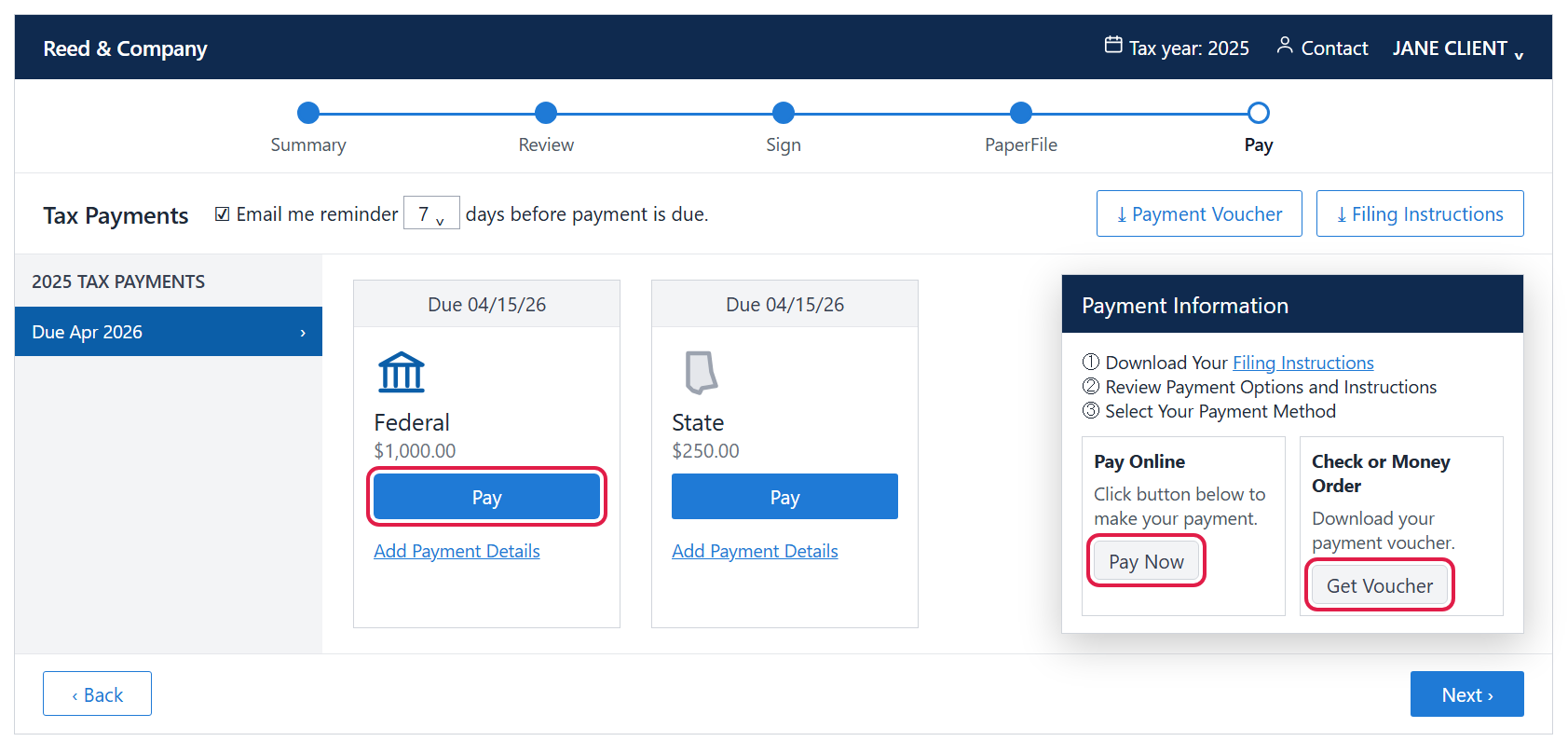The height and width of the screenshot is (755, 1568).
Task: Toggle the Email me reminder checkbox
Action: [x=223, y=214]
